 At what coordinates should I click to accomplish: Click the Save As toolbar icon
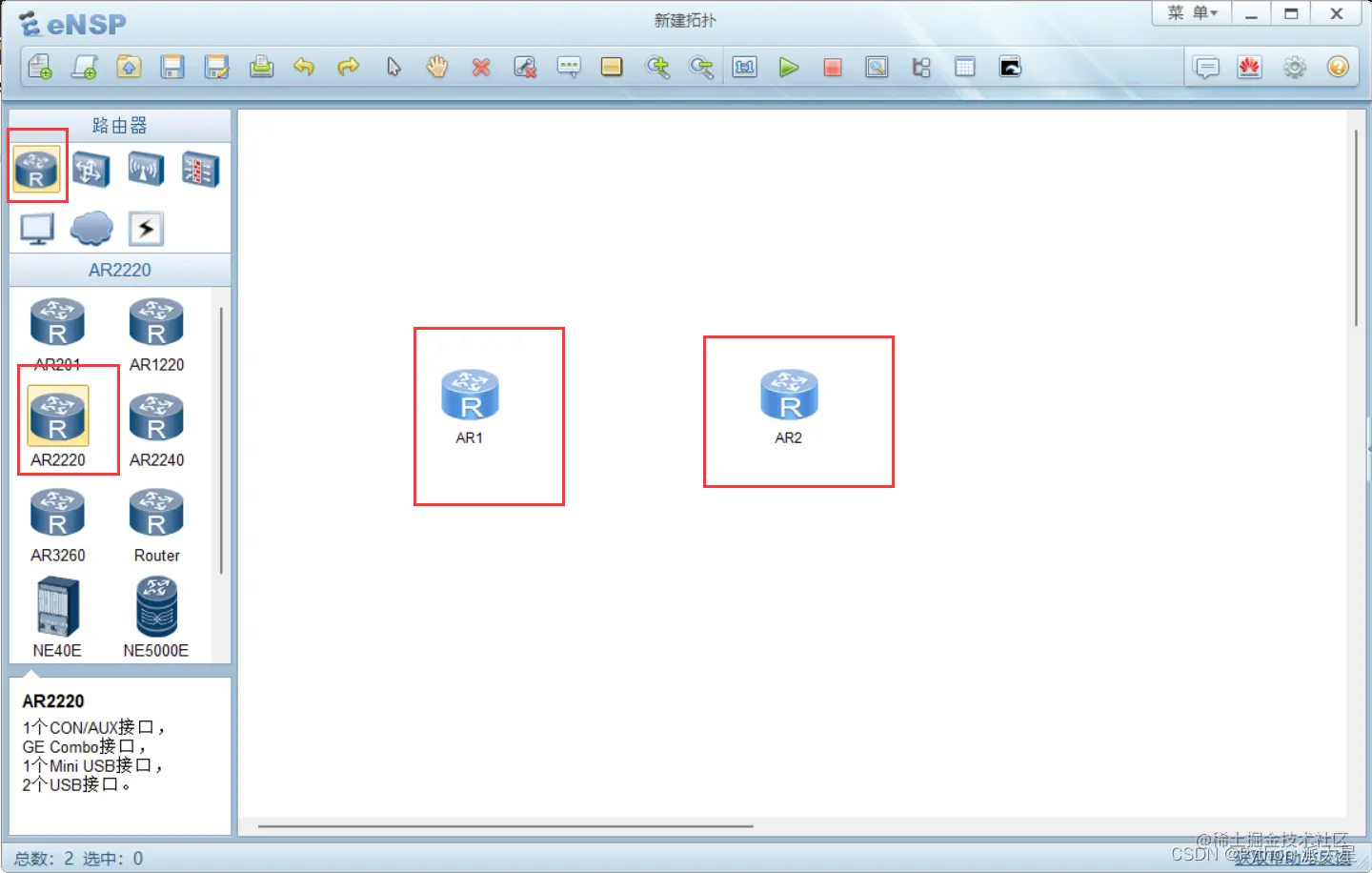tap(217, 67)
